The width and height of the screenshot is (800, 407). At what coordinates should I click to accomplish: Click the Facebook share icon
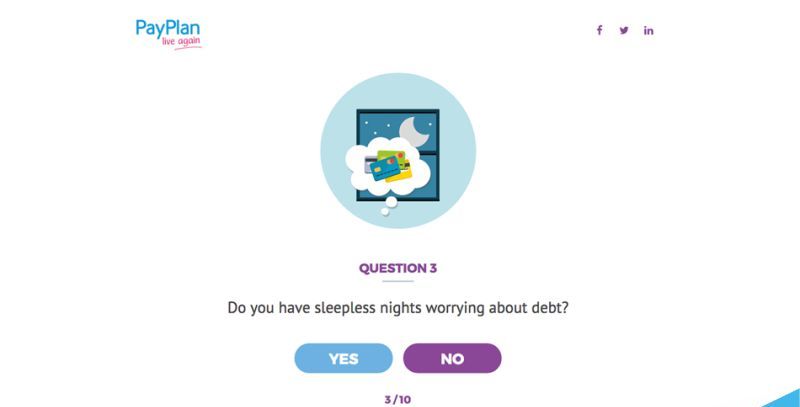[600, 30]
